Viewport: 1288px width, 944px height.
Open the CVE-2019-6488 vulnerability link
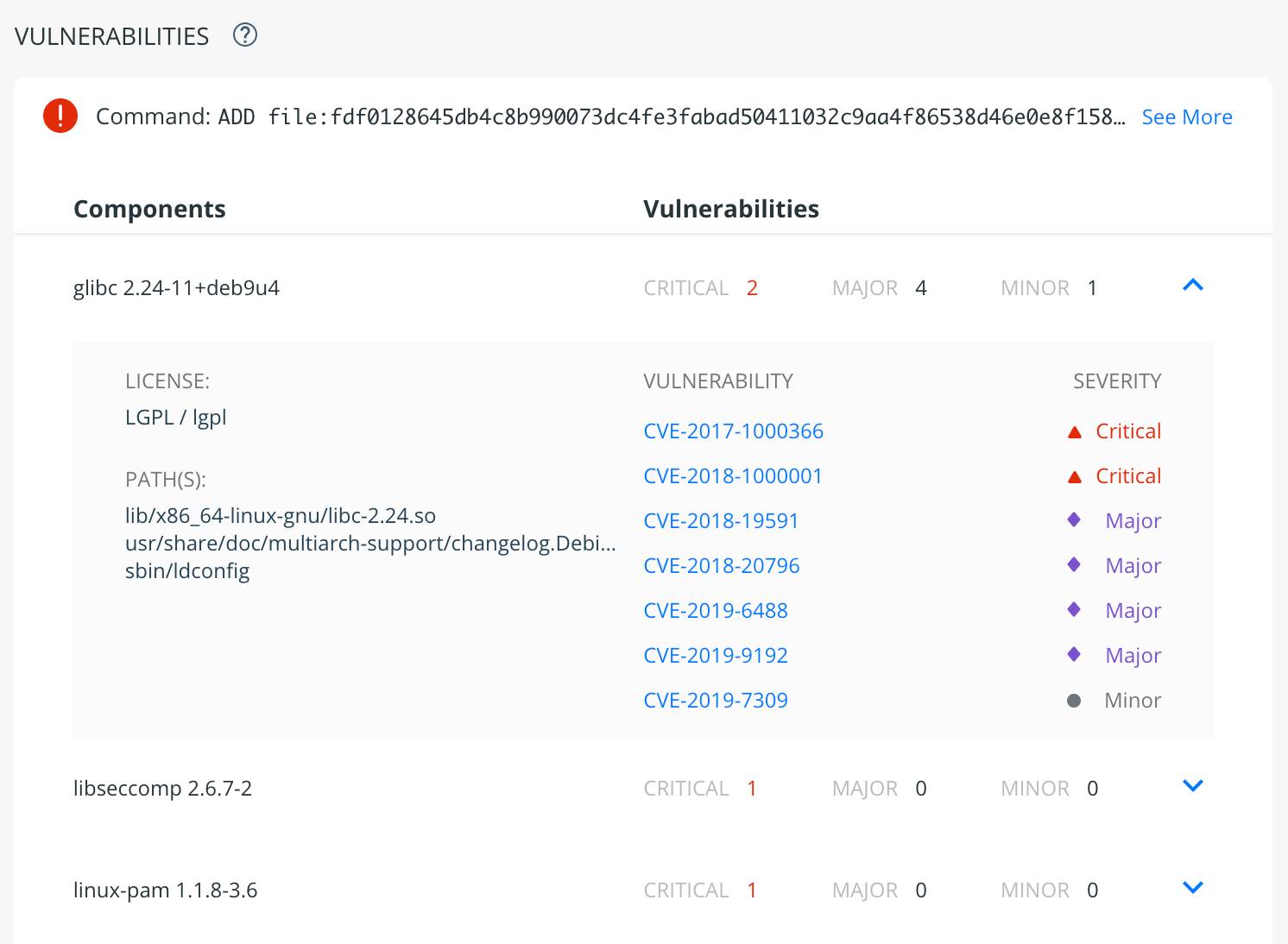(715, 611)
